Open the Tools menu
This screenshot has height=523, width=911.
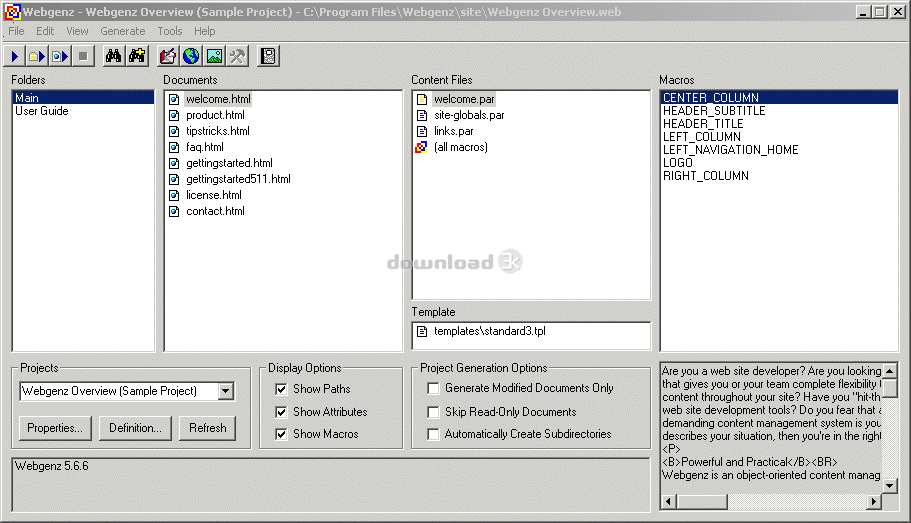pyautogui.click(x=170, y=31)
